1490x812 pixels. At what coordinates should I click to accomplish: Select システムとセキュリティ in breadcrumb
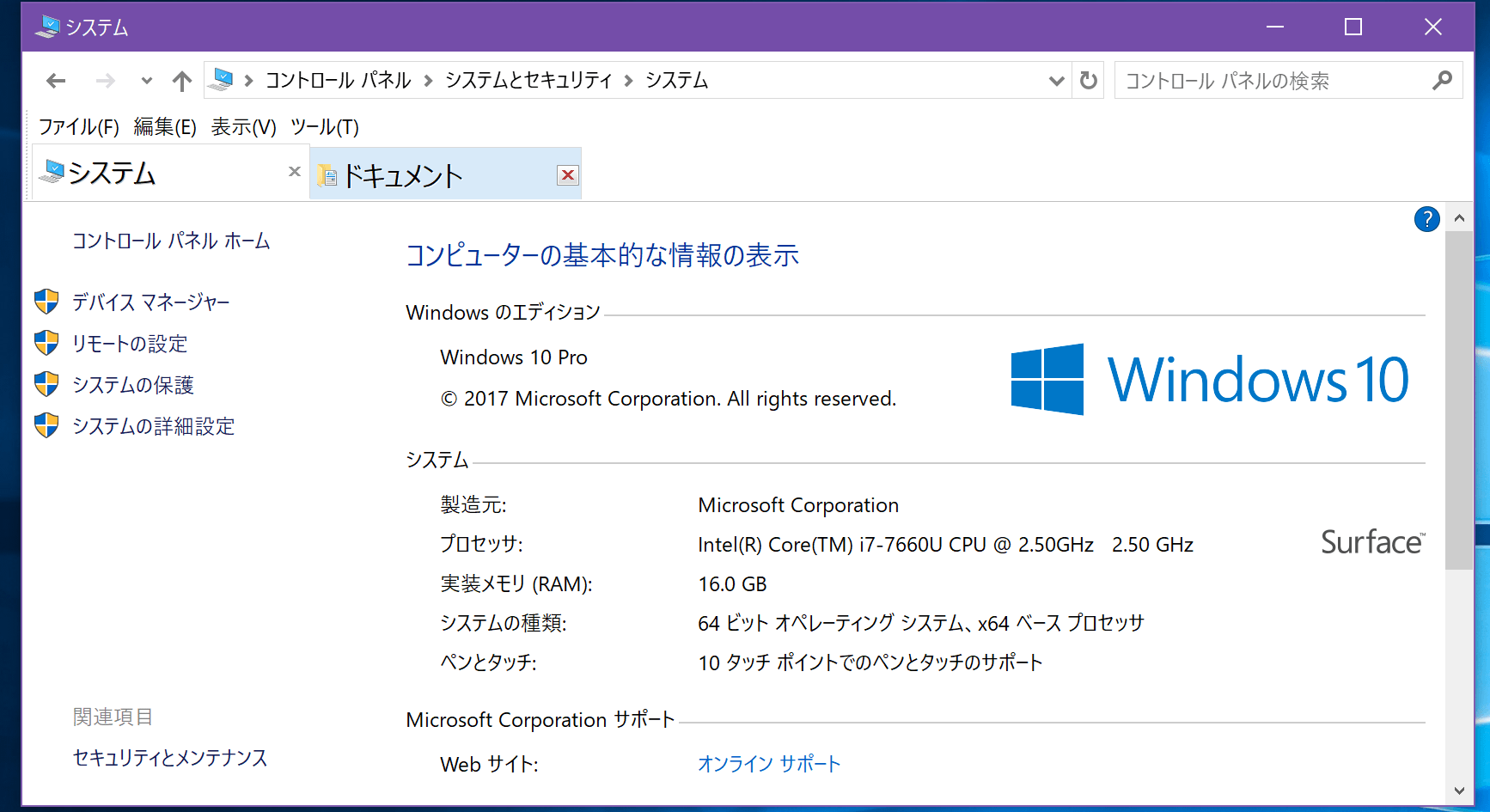pyautogui.click(x=528, y=80)
